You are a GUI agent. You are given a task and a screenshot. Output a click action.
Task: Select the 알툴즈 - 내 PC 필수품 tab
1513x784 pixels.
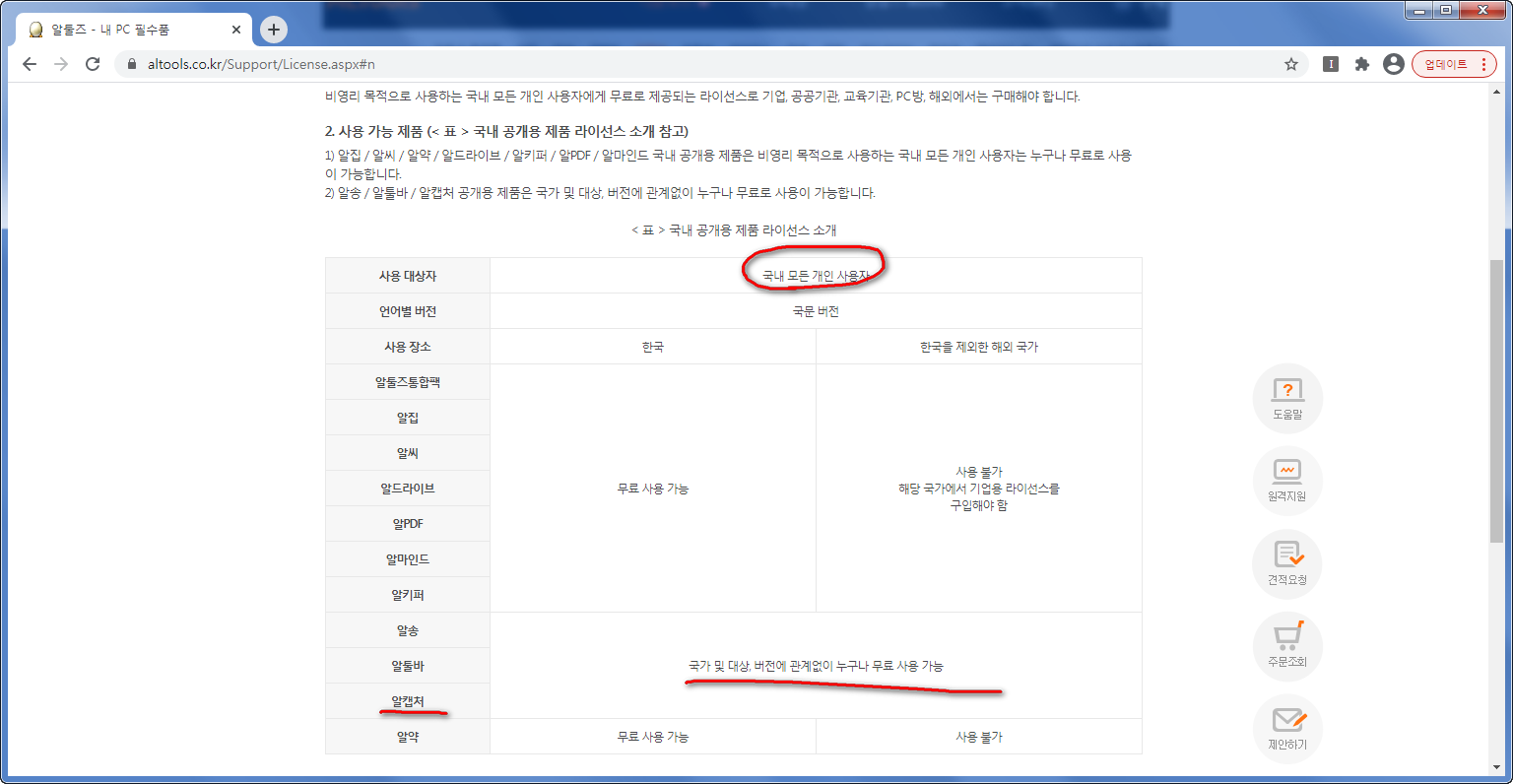pos(133,30)
